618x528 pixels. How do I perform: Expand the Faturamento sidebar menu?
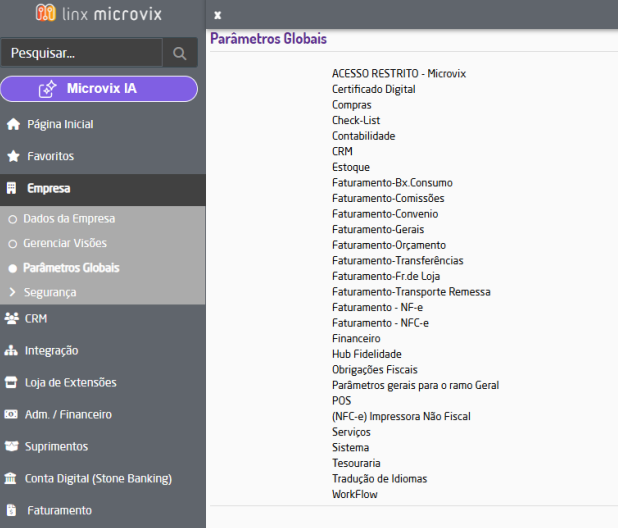(x=59, y=510)
